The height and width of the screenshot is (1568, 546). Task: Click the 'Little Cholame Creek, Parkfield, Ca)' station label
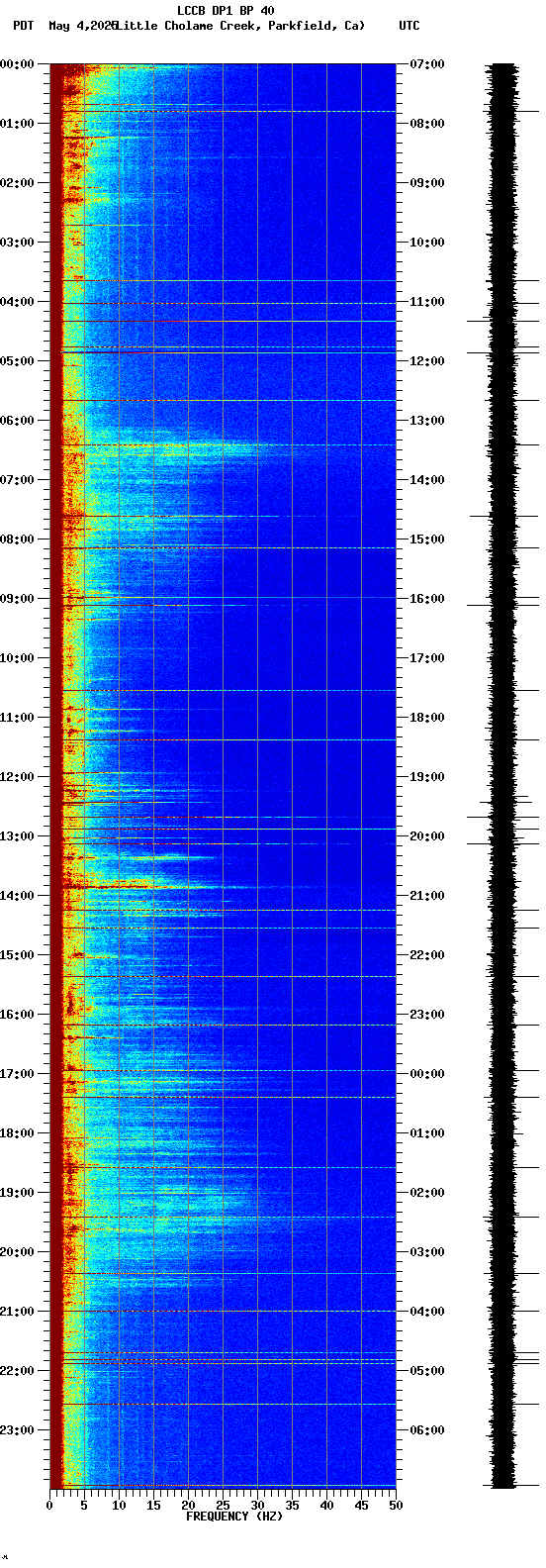pos(239,26)
